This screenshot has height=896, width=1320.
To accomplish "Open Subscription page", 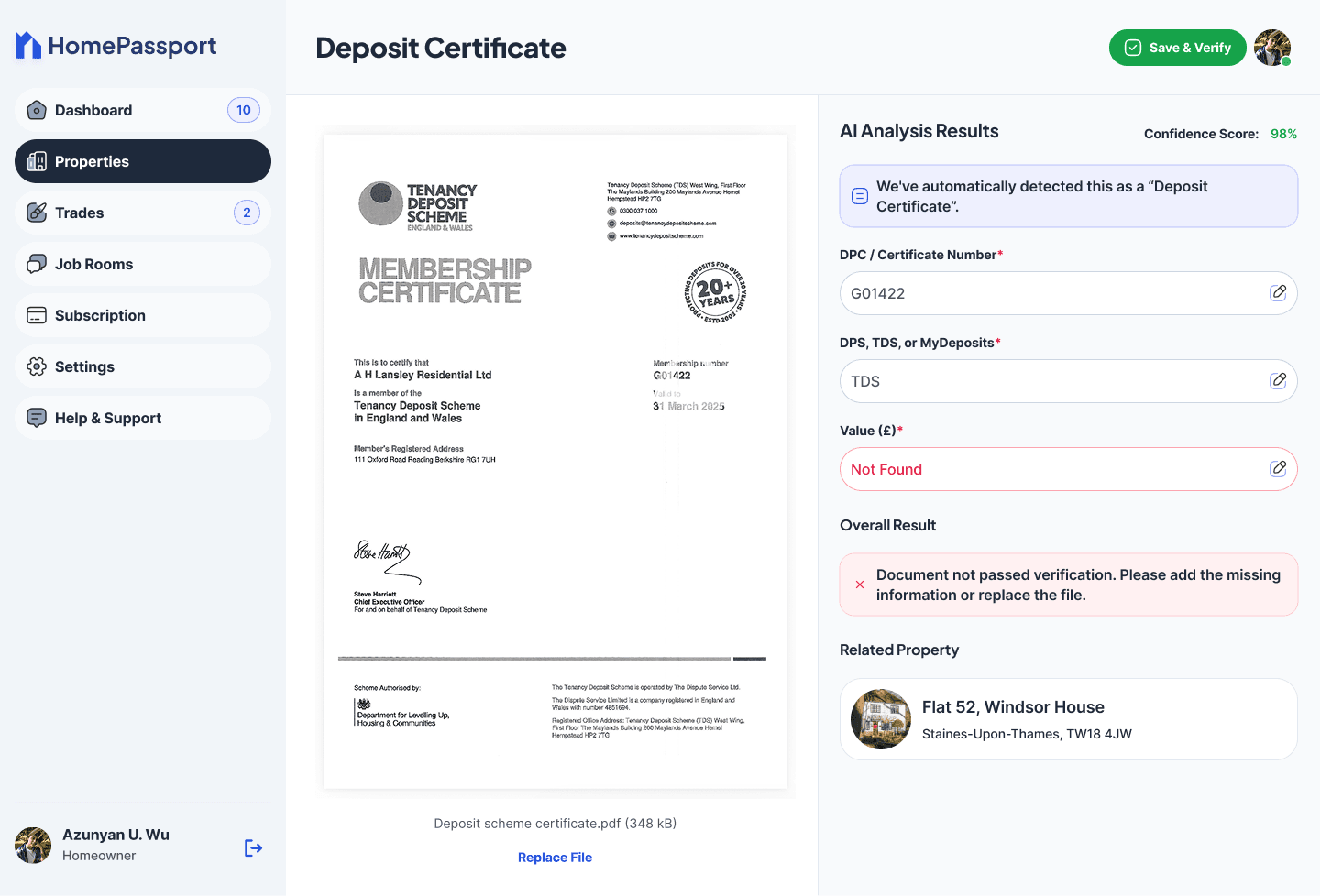I will 143,315.
